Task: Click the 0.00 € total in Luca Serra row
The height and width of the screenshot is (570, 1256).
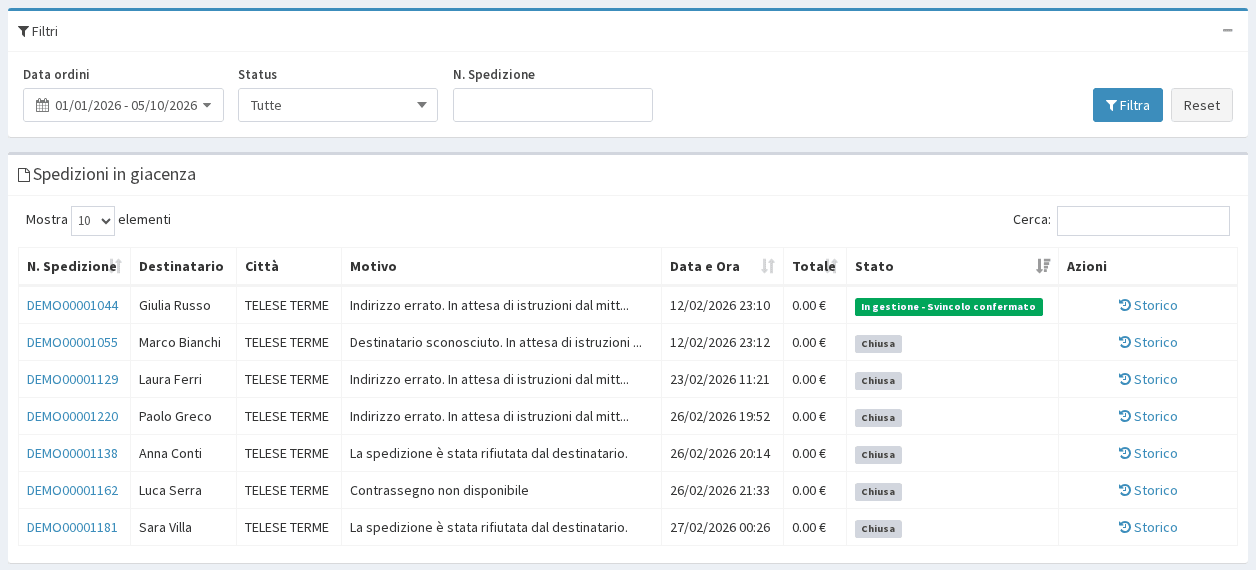Action: (809, 490)
